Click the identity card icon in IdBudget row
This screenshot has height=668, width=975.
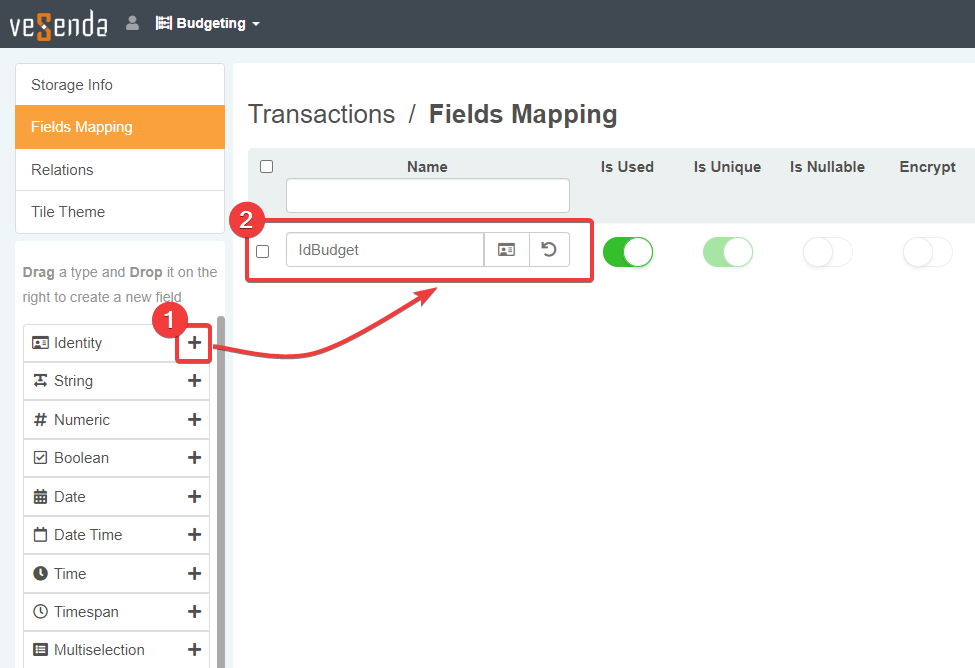pos(506,250)
